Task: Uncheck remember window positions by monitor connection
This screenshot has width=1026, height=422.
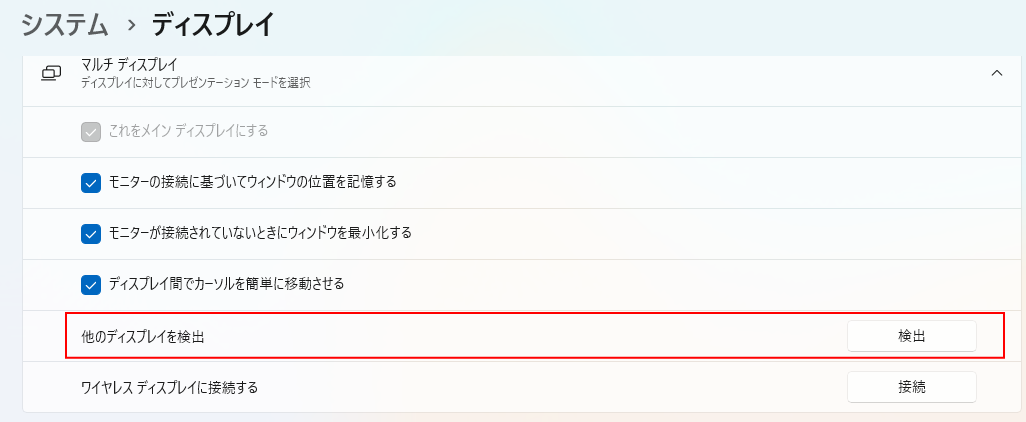Action: coord(91,182)
